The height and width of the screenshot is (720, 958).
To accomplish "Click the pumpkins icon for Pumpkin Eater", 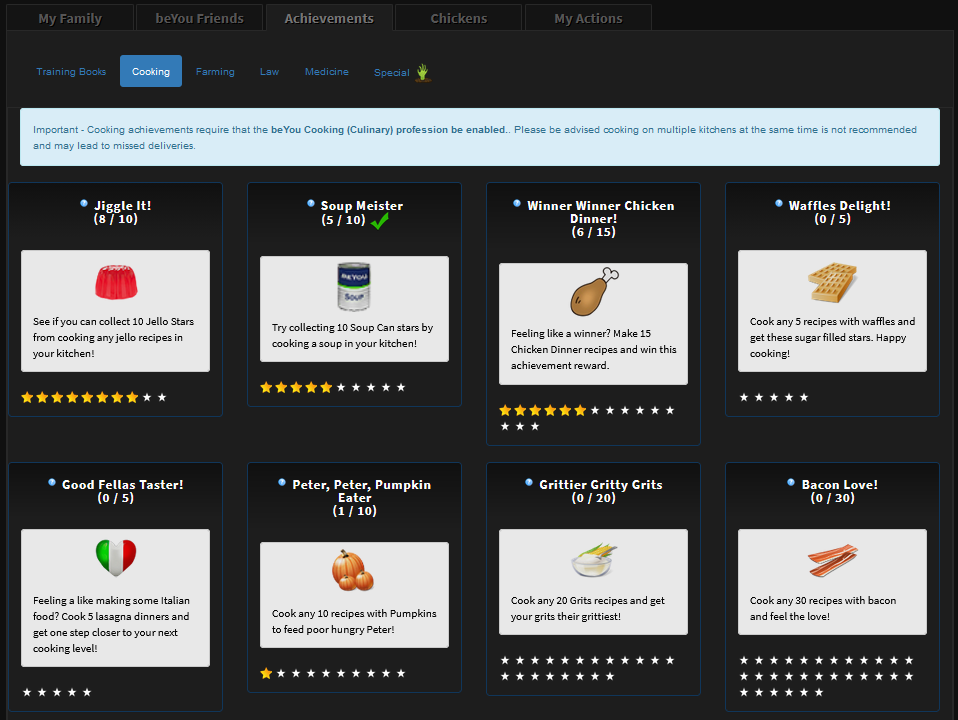I will [354, 566].
